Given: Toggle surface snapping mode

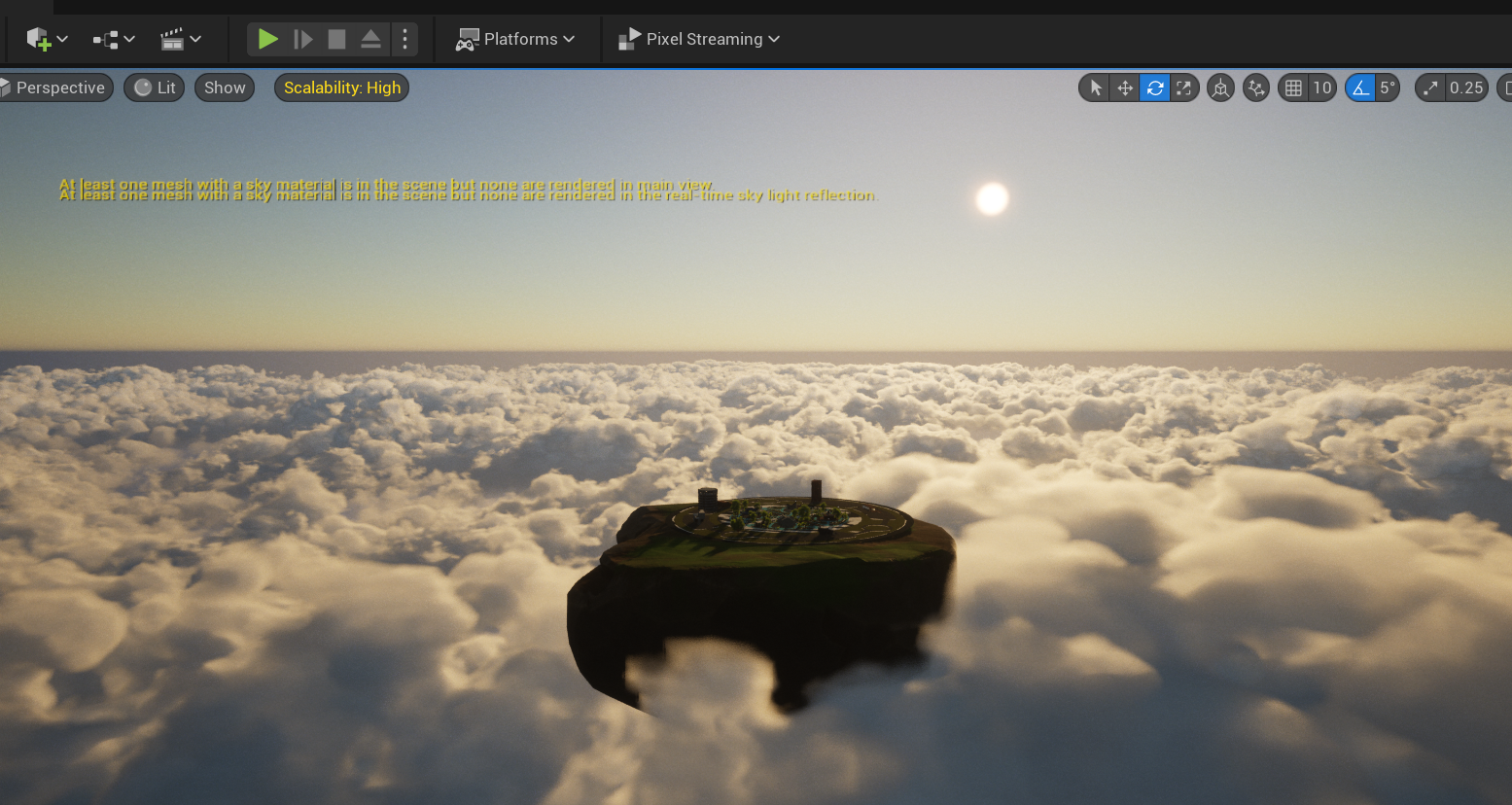Looking at the screenshot, I should pos(1256,87).
